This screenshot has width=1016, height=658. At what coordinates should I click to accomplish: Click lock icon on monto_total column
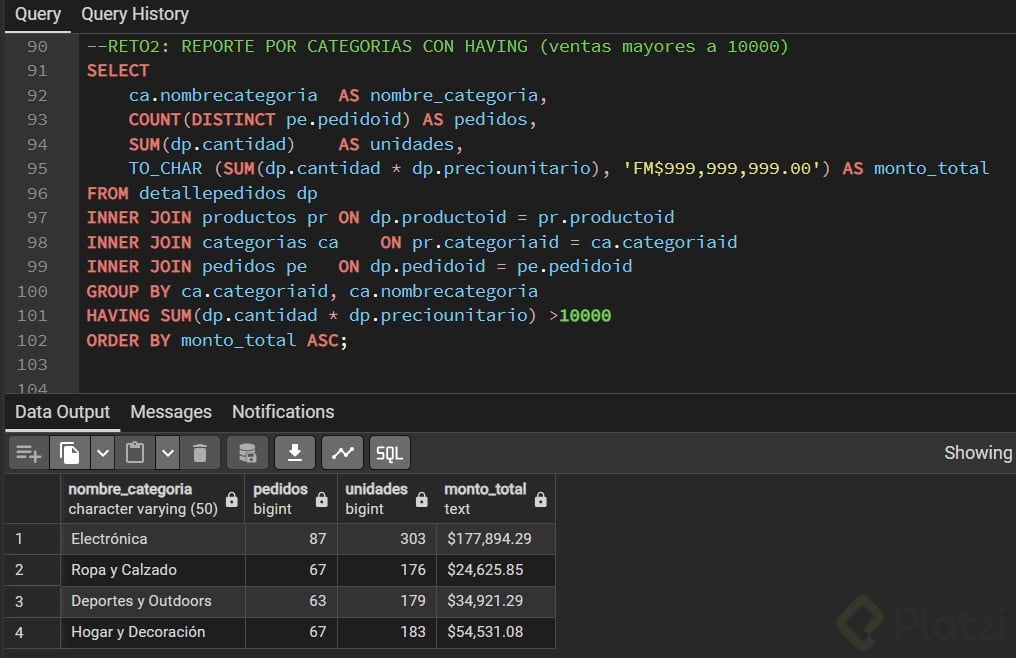point(541,499)
